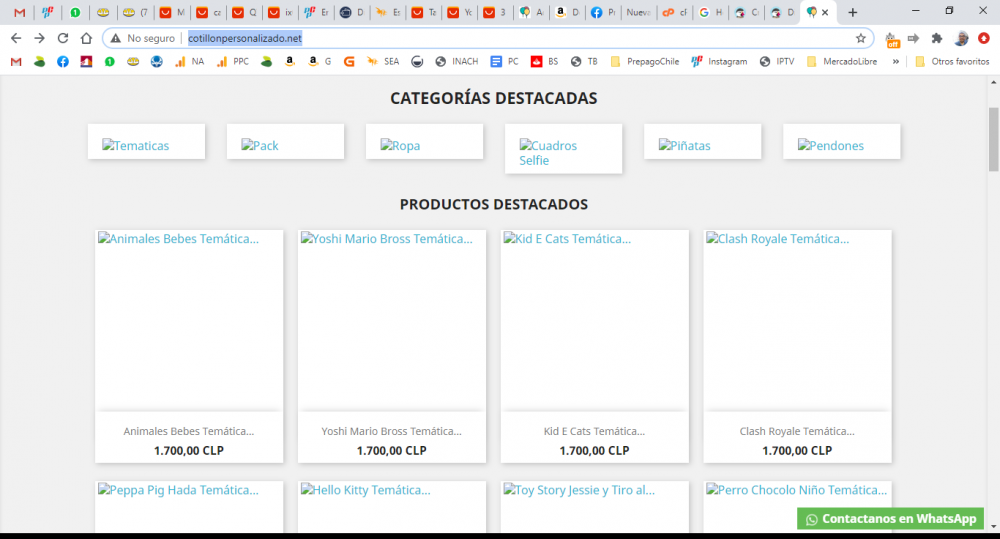Show hidden bookmarks with the » chevron
The width and height of the screenshot is (1000, 539).
(x=896, y=62)
